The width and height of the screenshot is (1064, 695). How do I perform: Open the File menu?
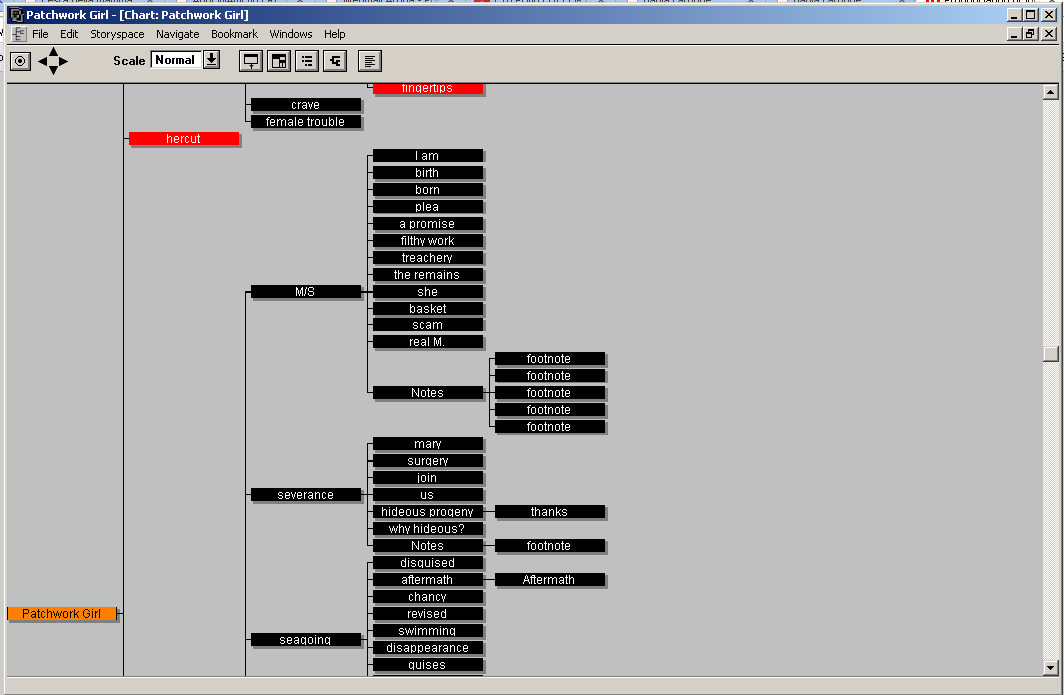click(x=41, y=34)
